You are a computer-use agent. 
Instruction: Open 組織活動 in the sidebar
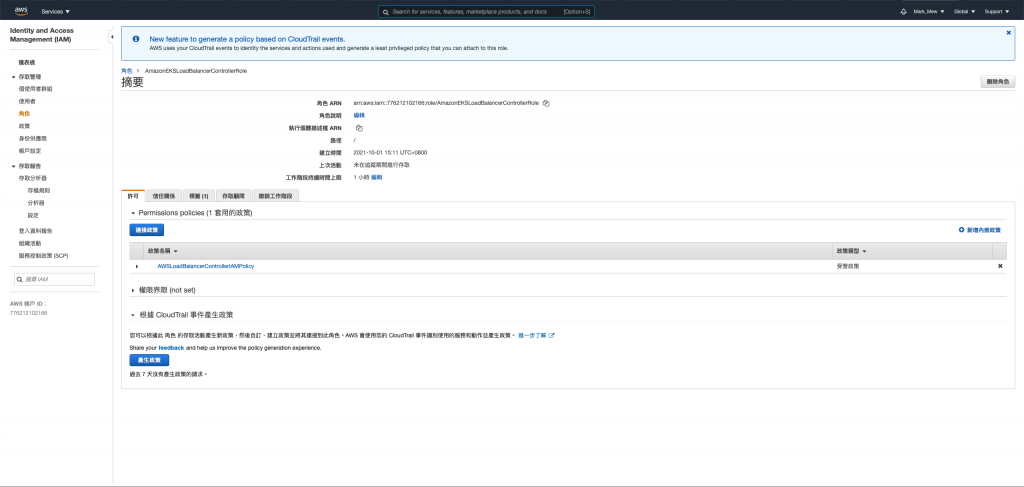[x=30, y=244]
